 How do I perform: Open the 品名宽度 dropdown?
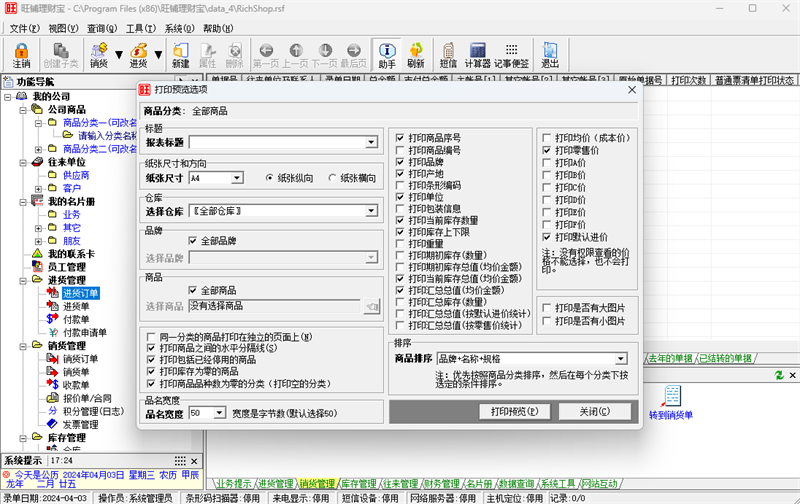[219, 413]
